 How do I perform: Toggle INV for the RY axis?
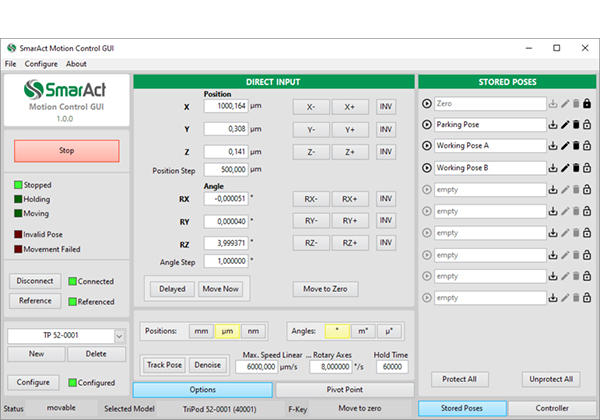(x=386, y=221)
